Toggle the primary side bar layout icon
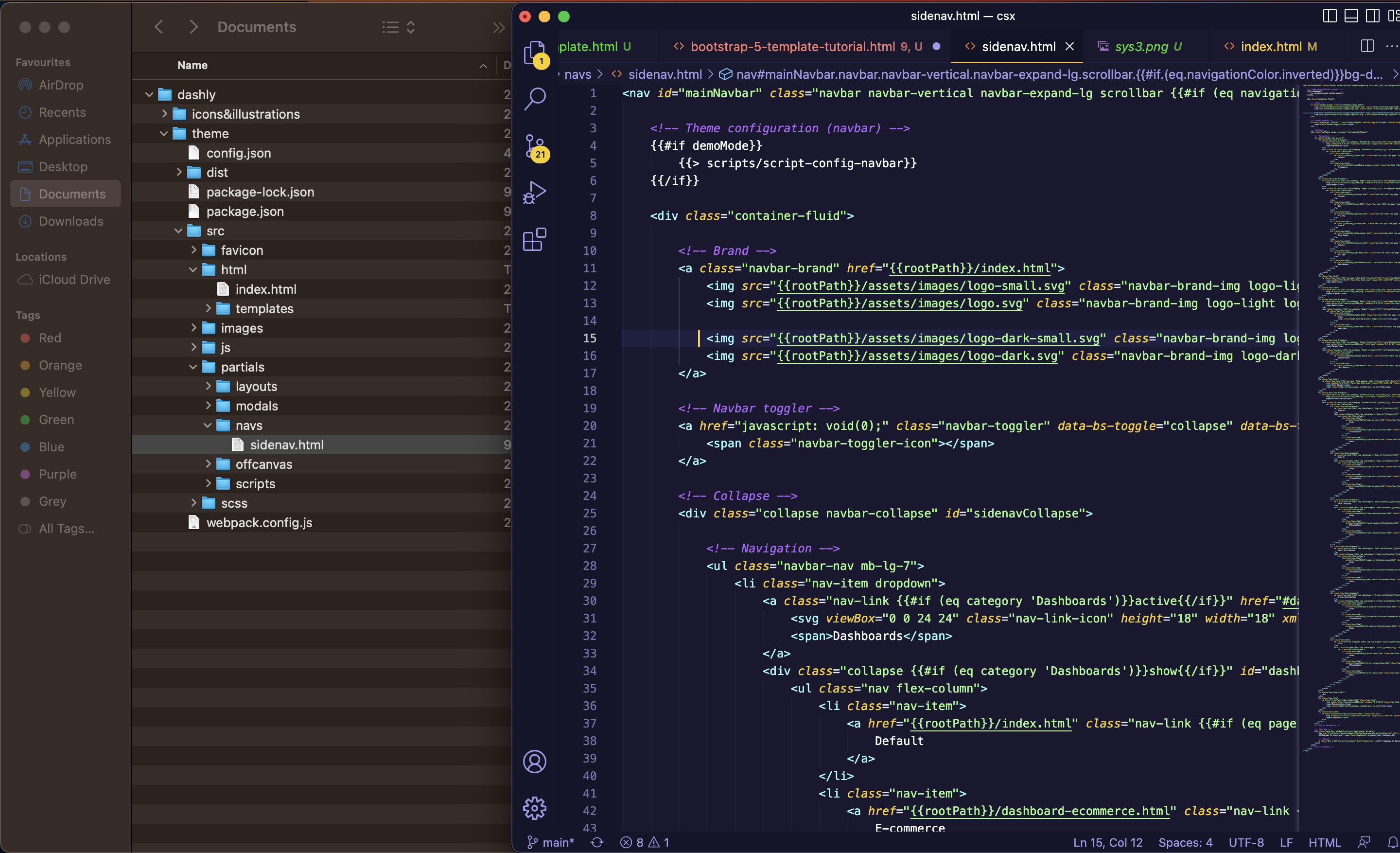Screen dimensions: 1400x853 click(x=1330, y=16)
